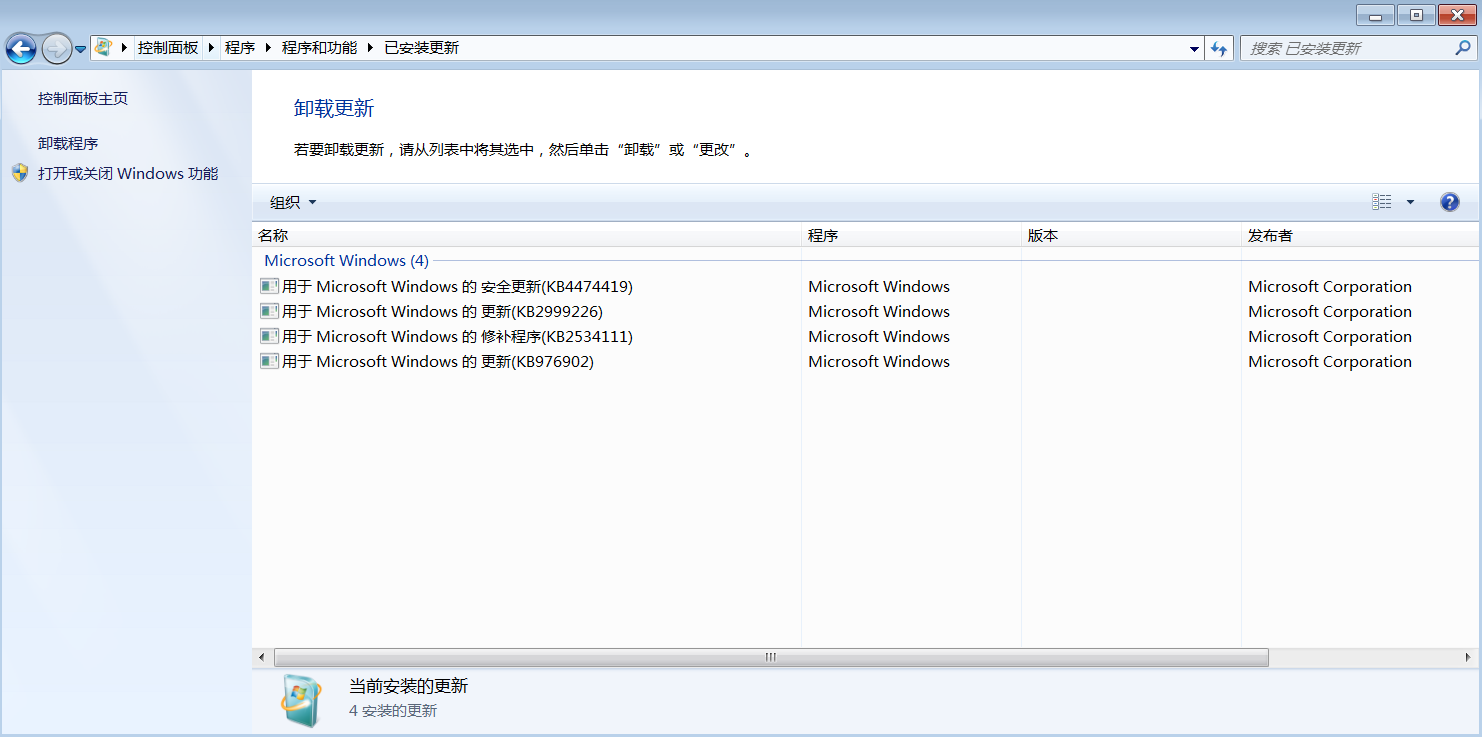Select the KB2534111 修补程序 row
The image size is (1482, 737).
[x=457, y=336]
